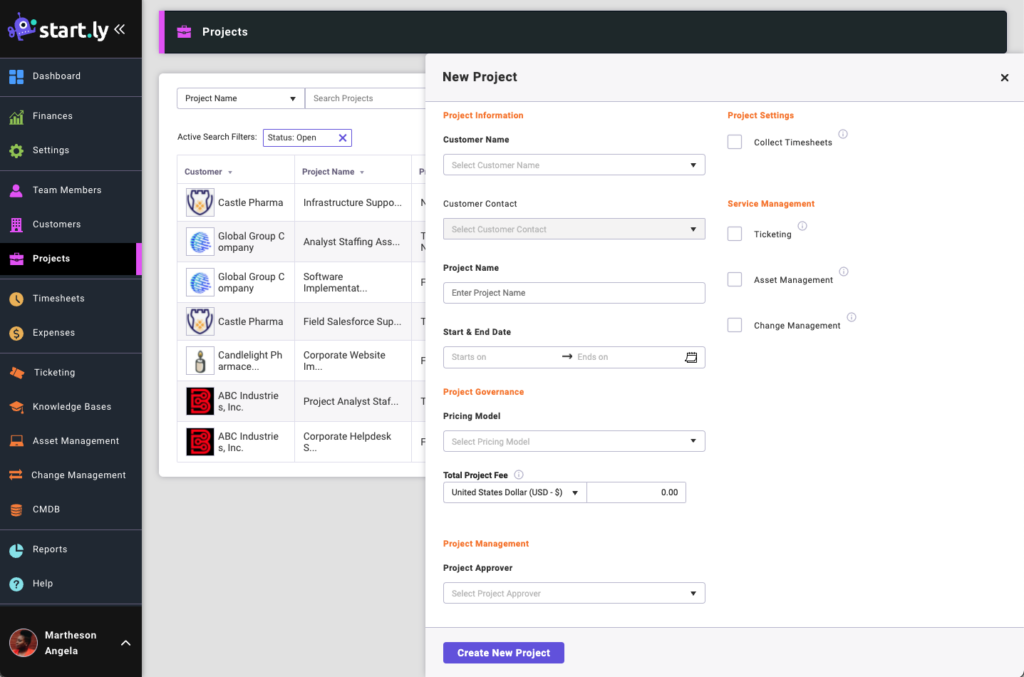The image size is (1024, 677).
Task: Select the Dashboard icon in the sidebar
Action: pyautogui.click(x=18, y=76)
